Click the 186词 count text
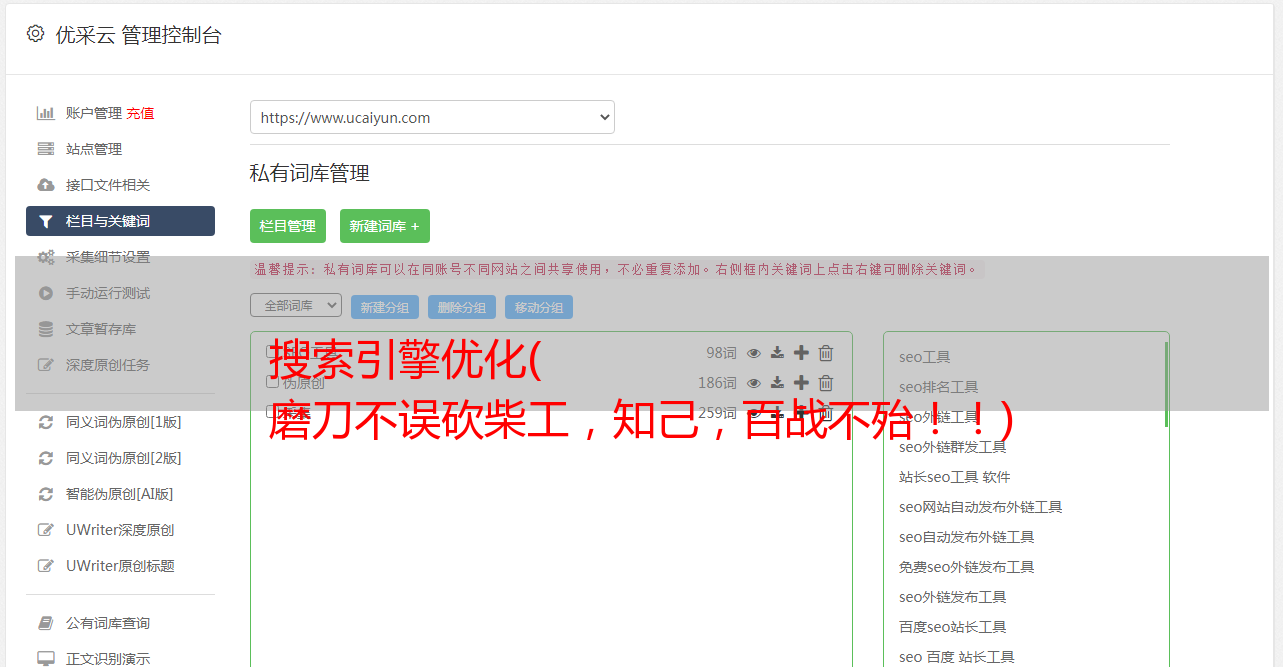The height and width of the screenshot is (667, 1283). coord(717,383)
